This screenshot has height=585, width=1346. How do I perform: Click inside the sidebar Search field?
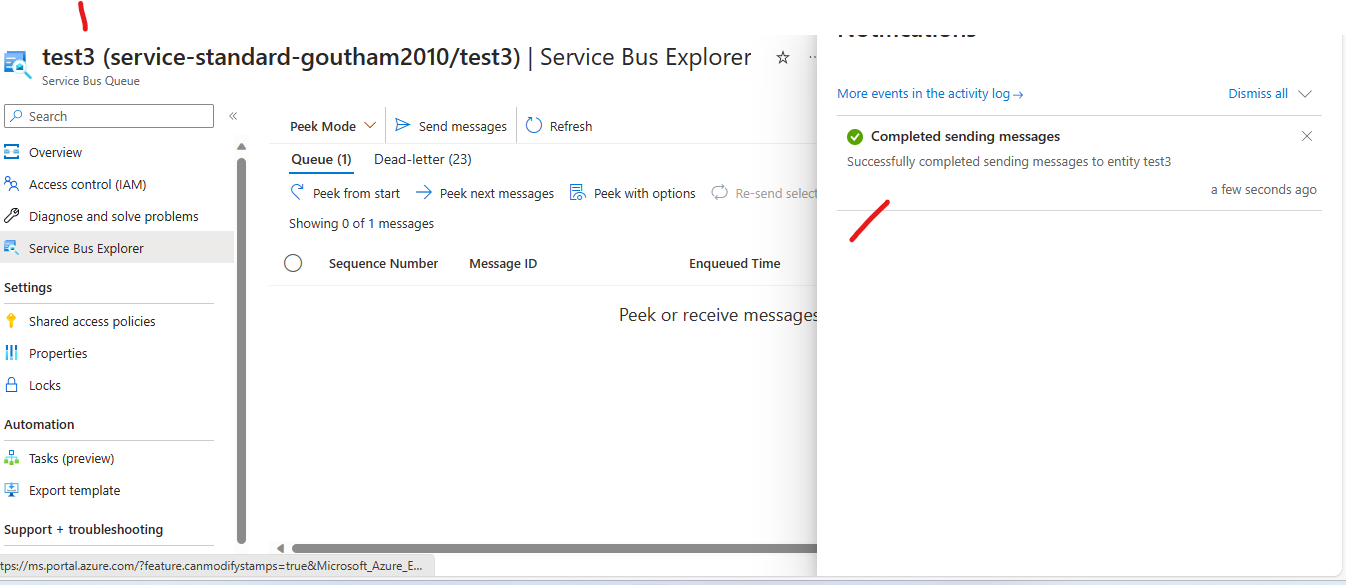point(108,115)
